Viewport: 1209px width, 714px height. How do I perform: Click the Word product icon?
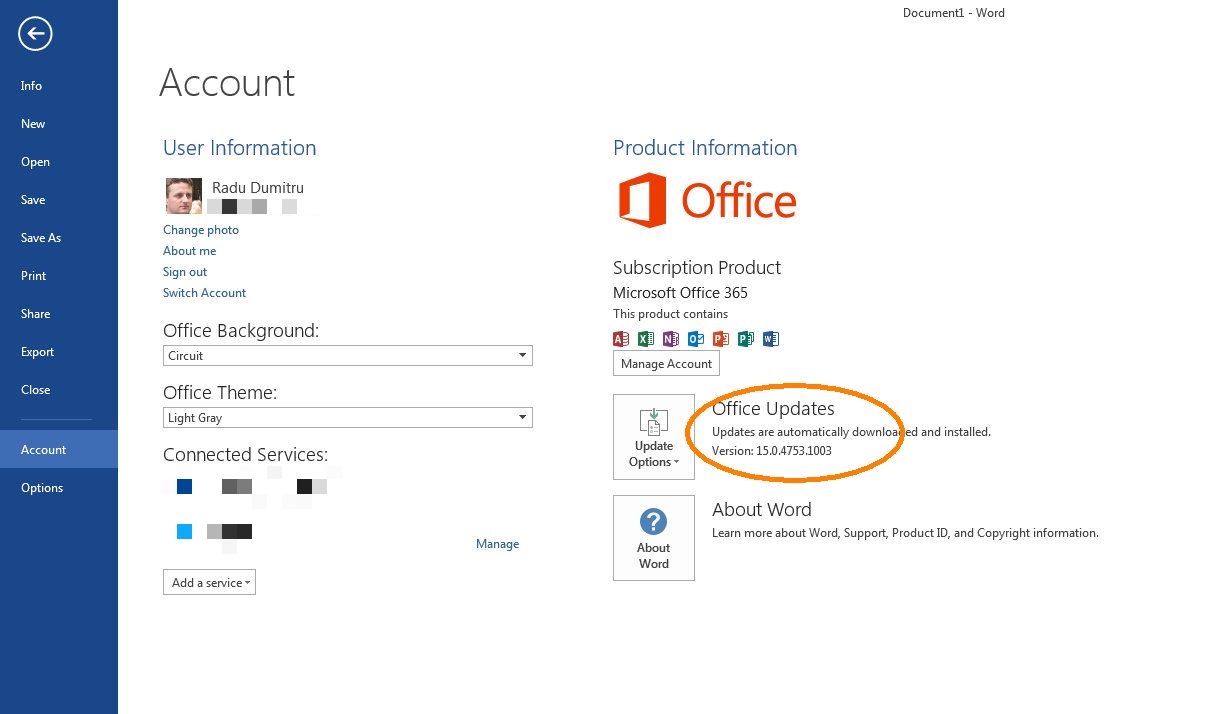pos(771,339)
